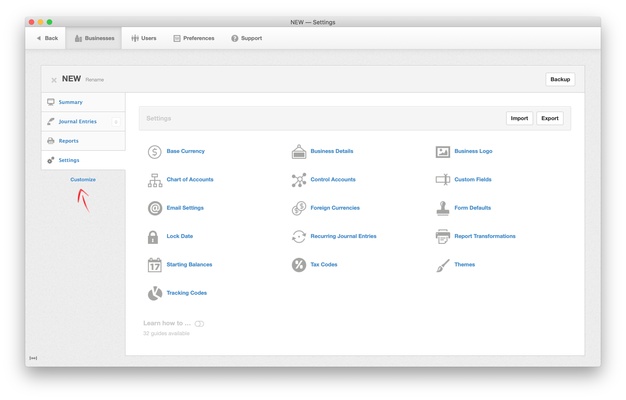Select Reports in the sidebar

pos(83,141)
